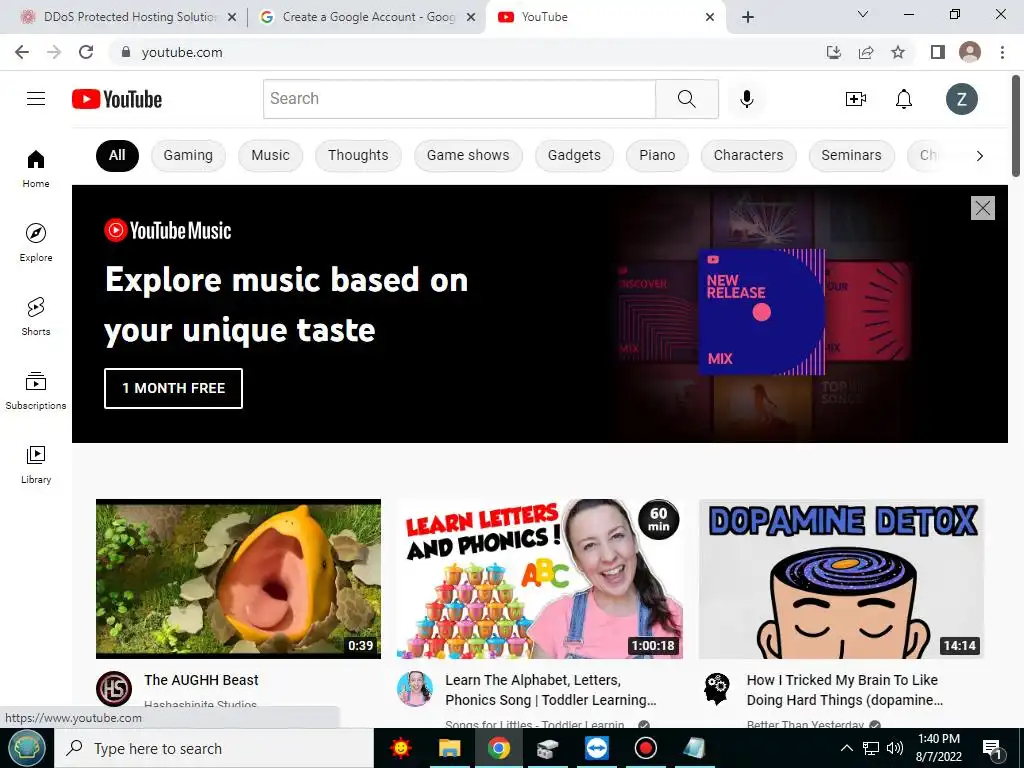Open a new browser tab
Viewport: 1024px width, 768px height.
click(748, 17)
